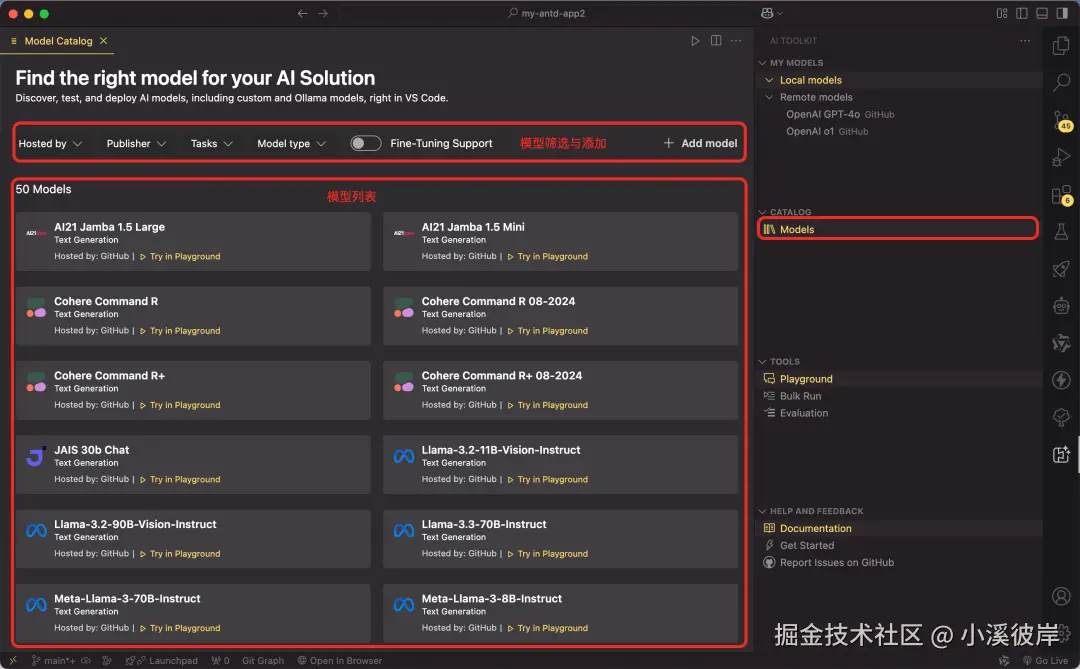The height and width of the screenshot is (669, 1080).
Task: Collapse the Remote models tree node
Action: click(x=769, y=97)
